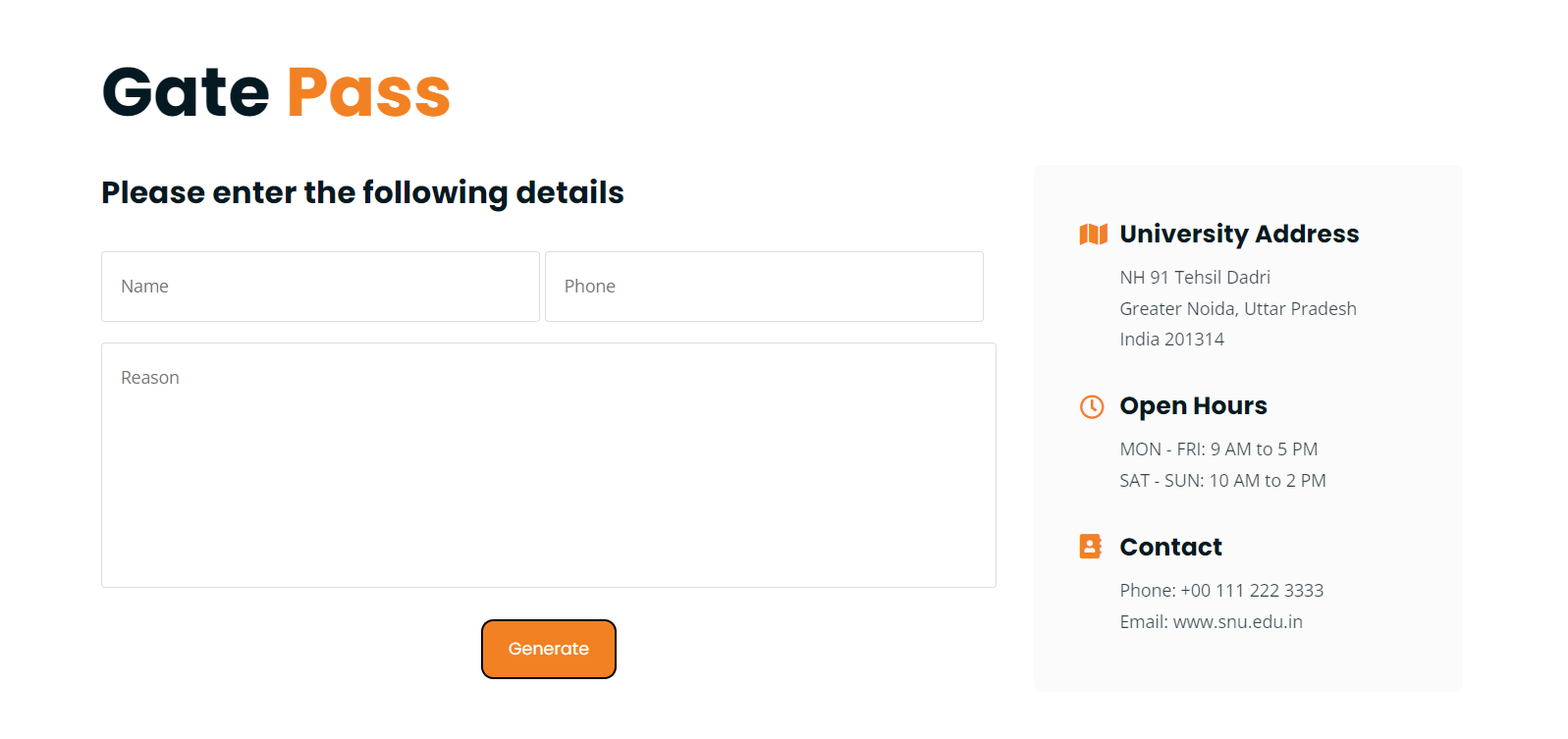1568x739 pixels.
Task: Click the address line NH 91 Tehsil Dadri
Action: coord(1194,277)
